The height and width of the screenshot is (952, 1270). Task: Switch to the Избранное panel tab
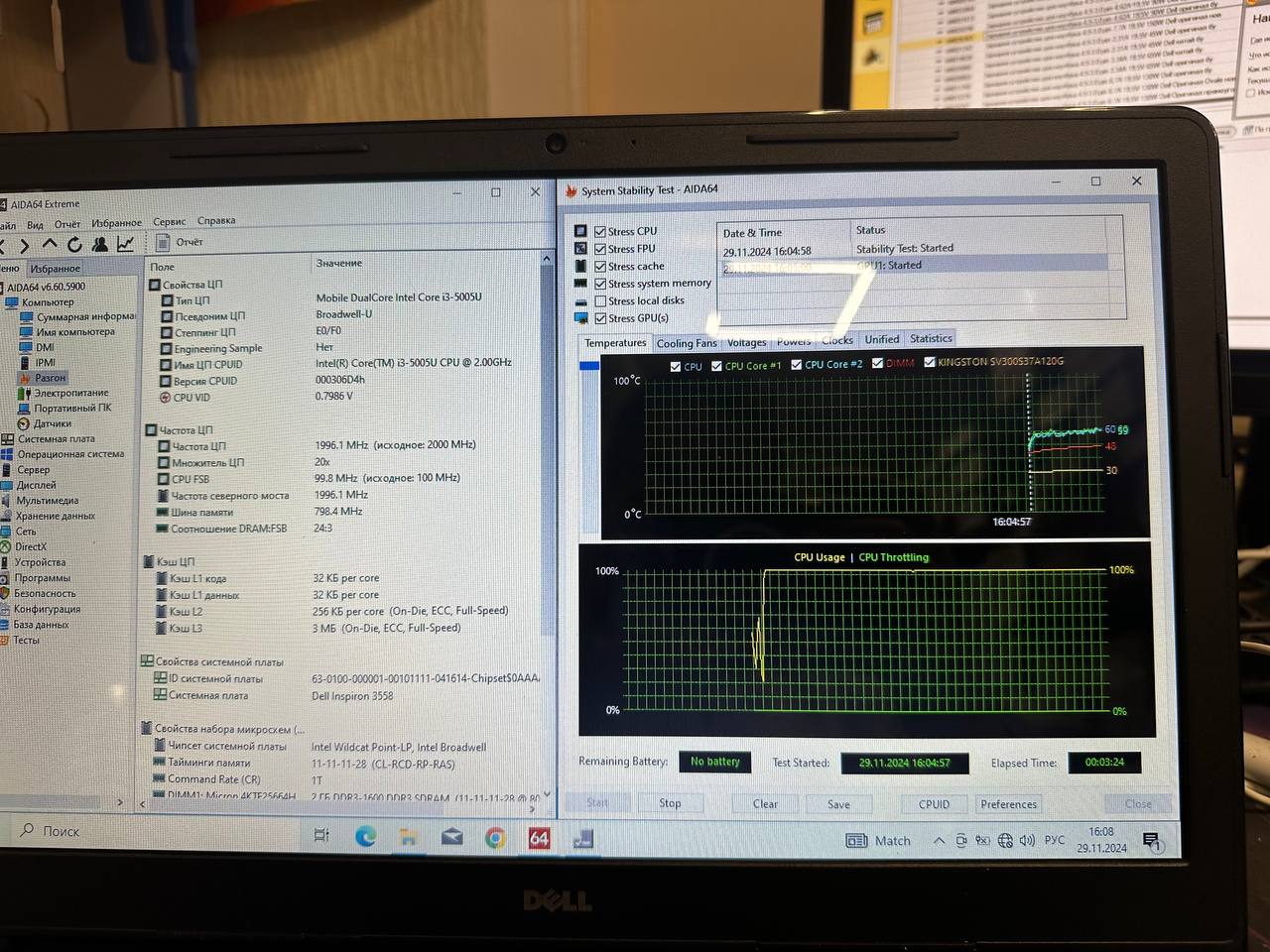[55, 269]
